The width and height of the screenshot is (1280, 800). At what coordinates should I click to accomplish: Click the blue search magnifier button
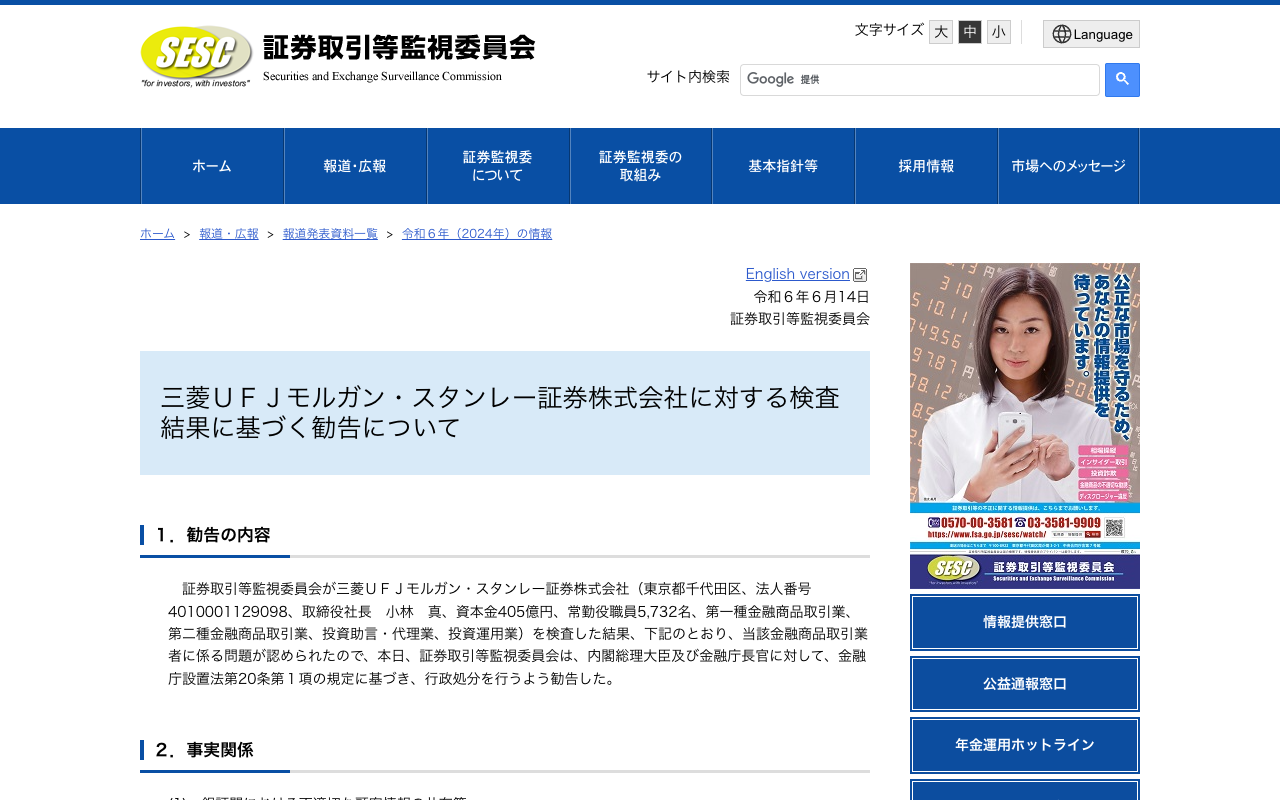point(1122,80)
